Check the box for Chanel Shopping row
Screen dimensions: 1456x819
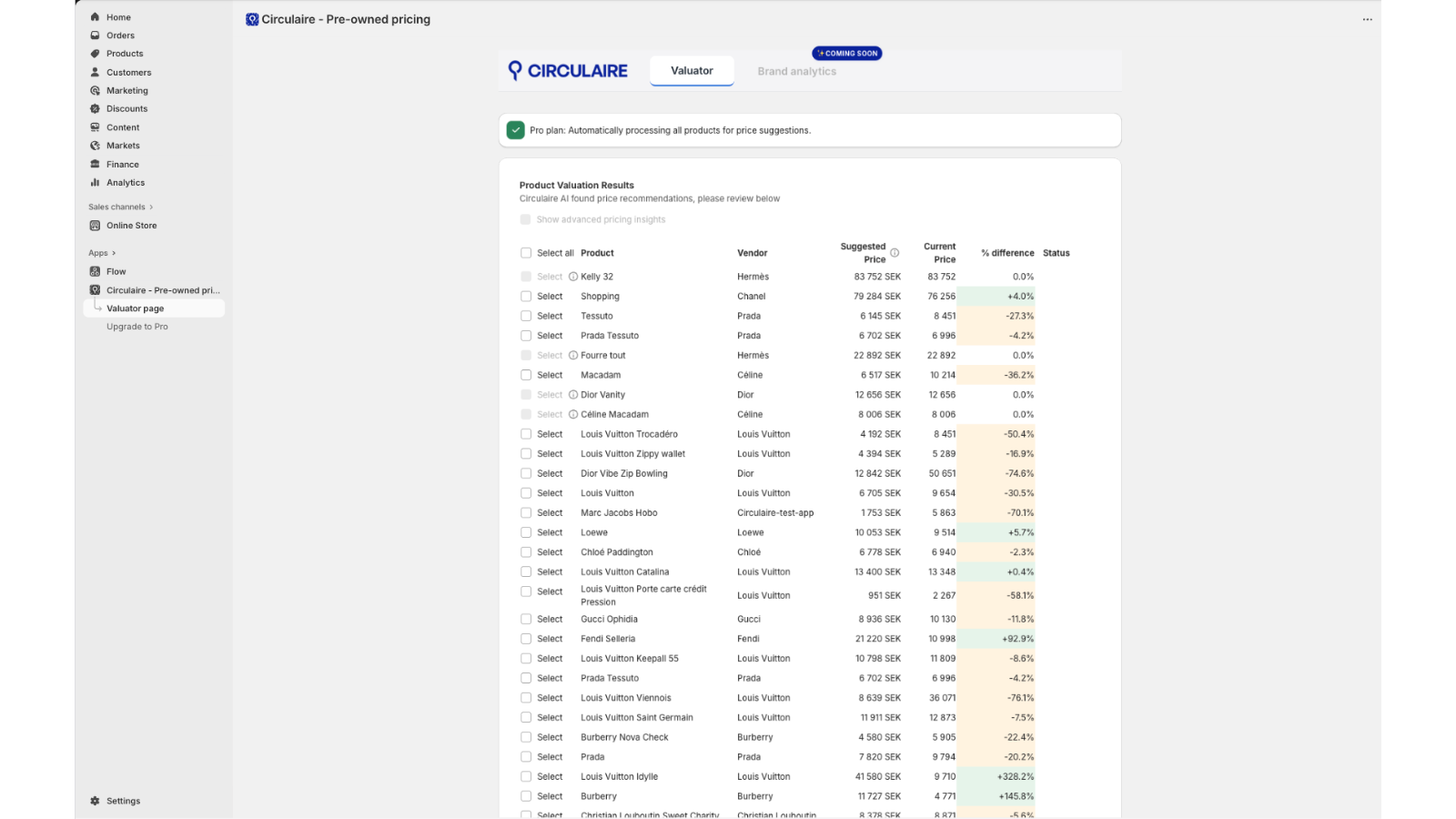(526, 297)
